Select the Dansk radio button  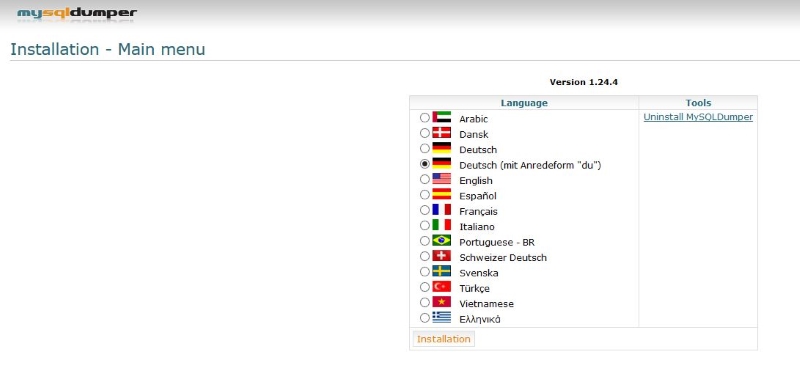pos(424,133)
